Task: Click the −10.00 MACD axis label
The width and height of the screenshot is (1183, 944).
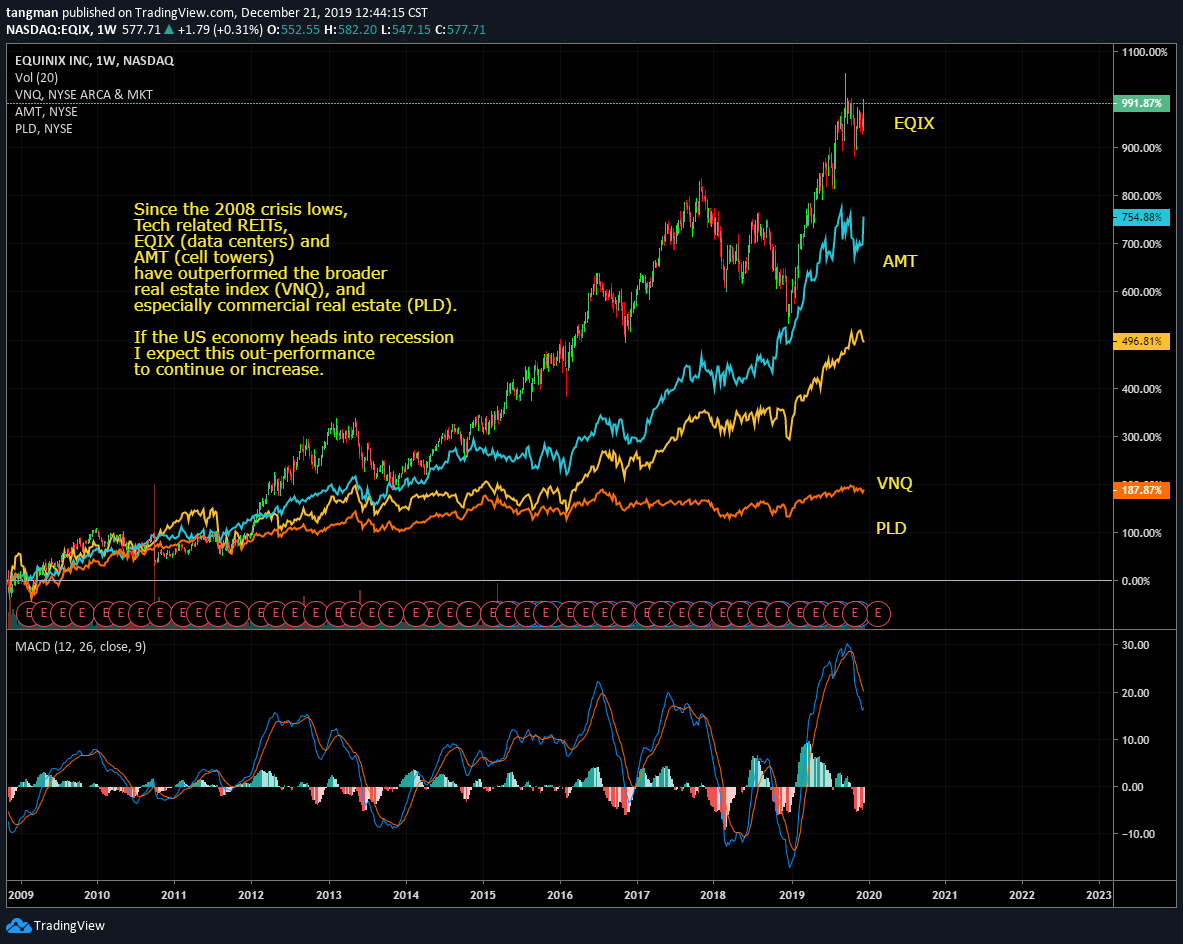Action: click(x=1137, y=834)
